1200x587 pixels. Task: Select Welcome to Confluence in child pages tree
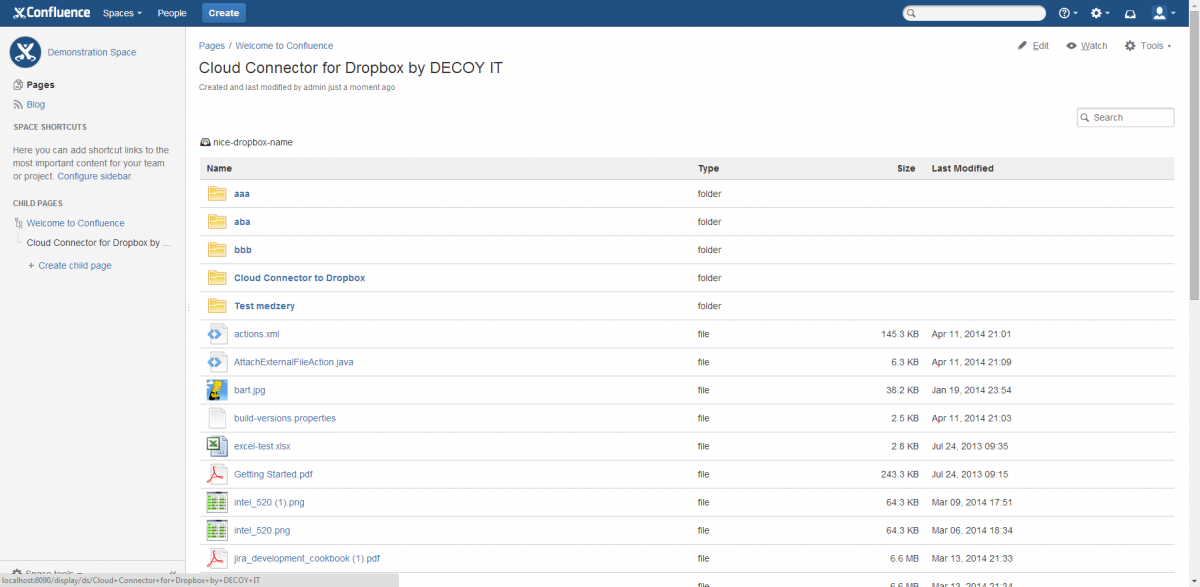(75, 223)
